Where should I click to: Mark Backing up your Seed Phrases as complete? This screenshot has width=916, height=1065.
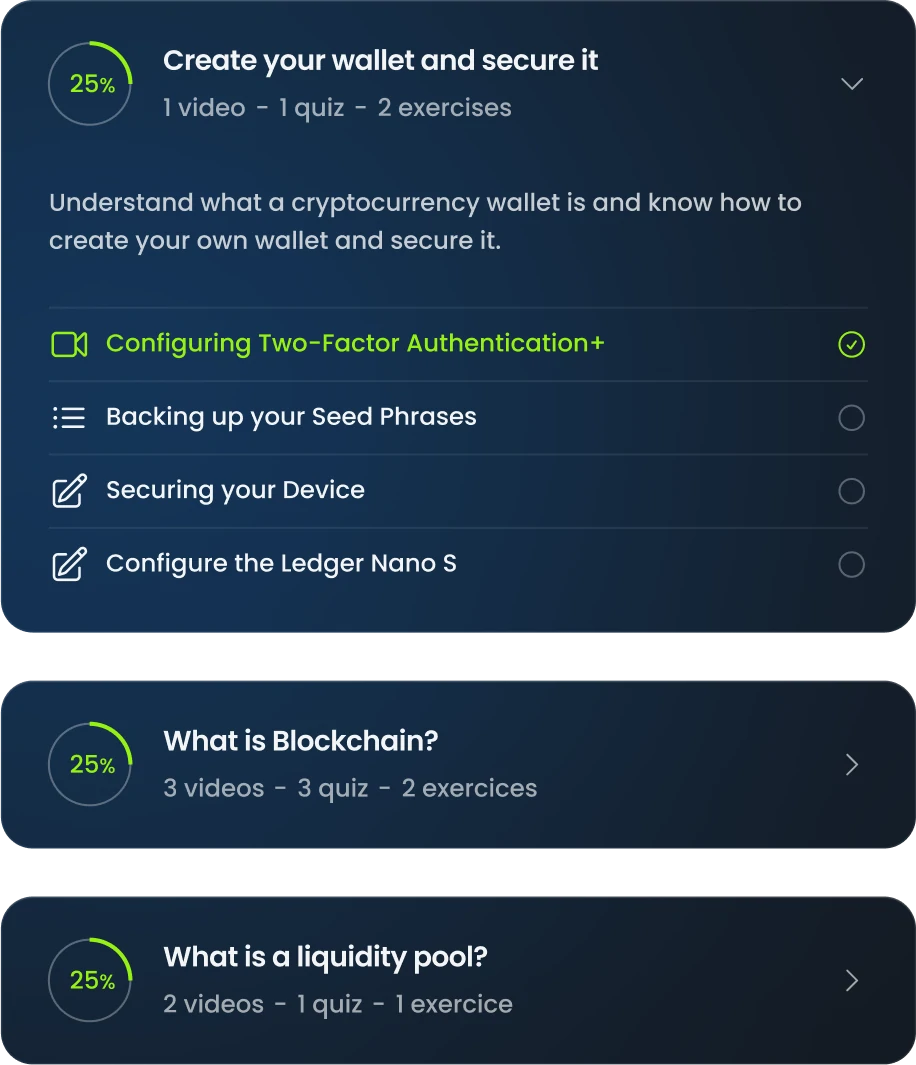click(x=851, y=418)
